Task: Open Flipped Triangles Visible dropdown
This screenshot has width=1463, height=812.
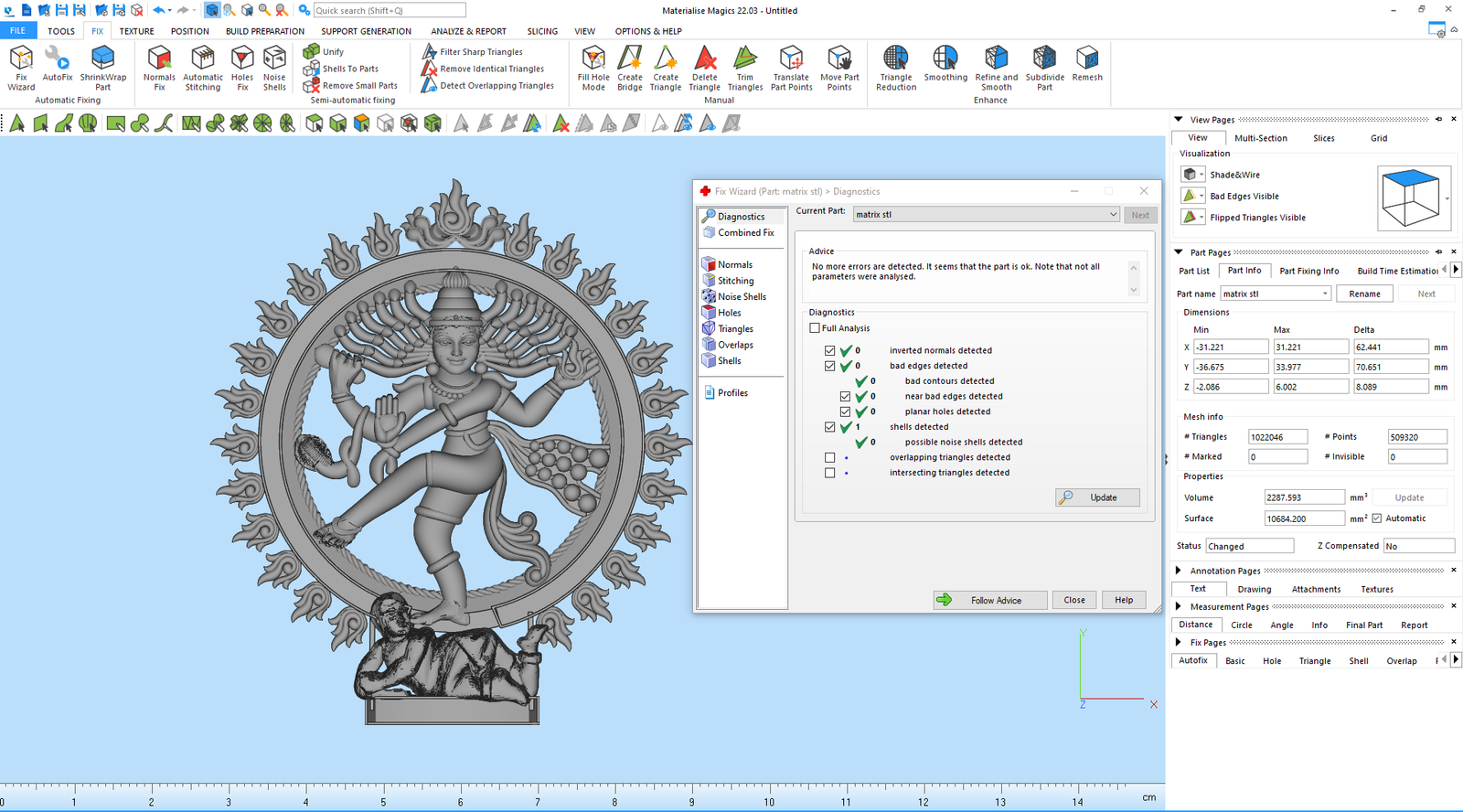Action: pos(1201,218)
